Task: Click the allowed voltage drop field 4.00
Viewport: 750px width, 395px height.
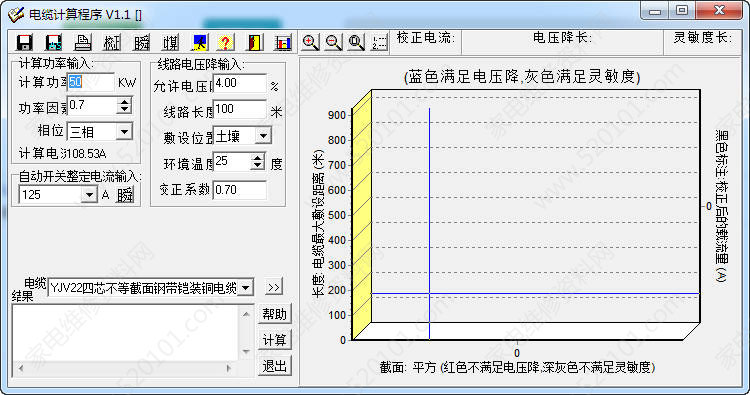Action: 239,83
